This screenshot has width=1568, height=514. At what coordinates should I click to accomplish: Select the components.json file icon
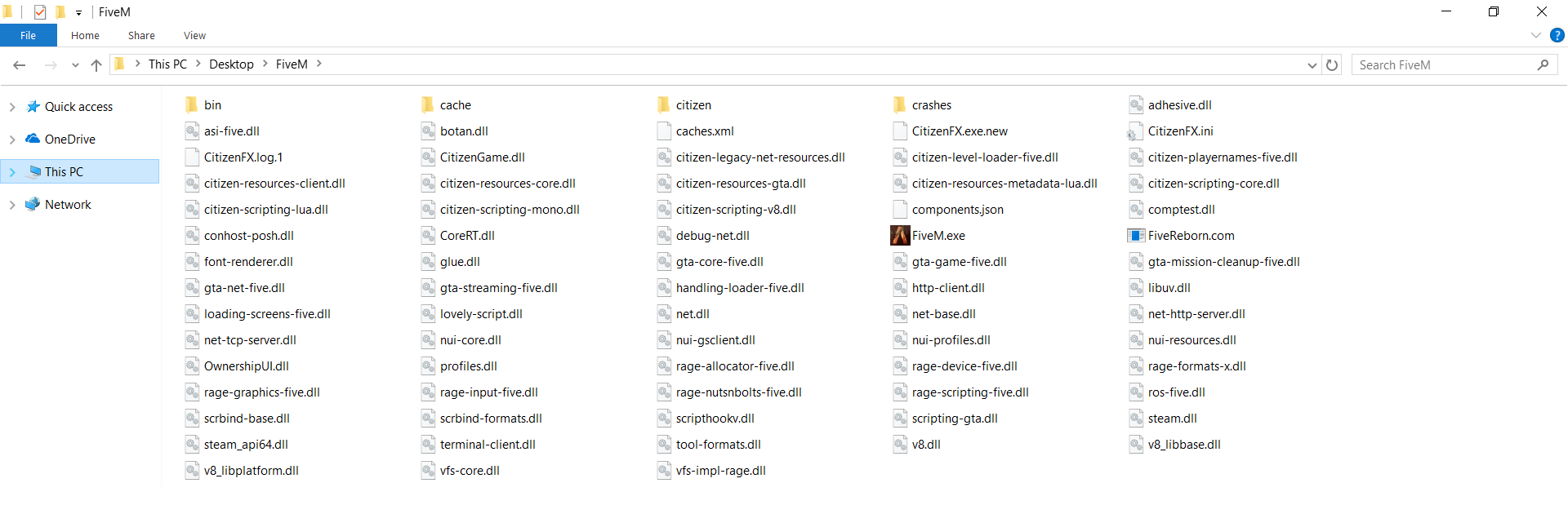[x=900, y=210]
